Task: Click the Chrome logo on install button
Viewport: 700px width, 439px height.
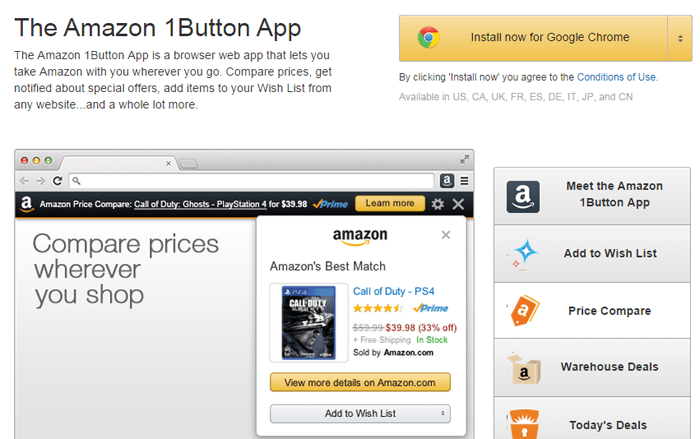Action: 428,38
